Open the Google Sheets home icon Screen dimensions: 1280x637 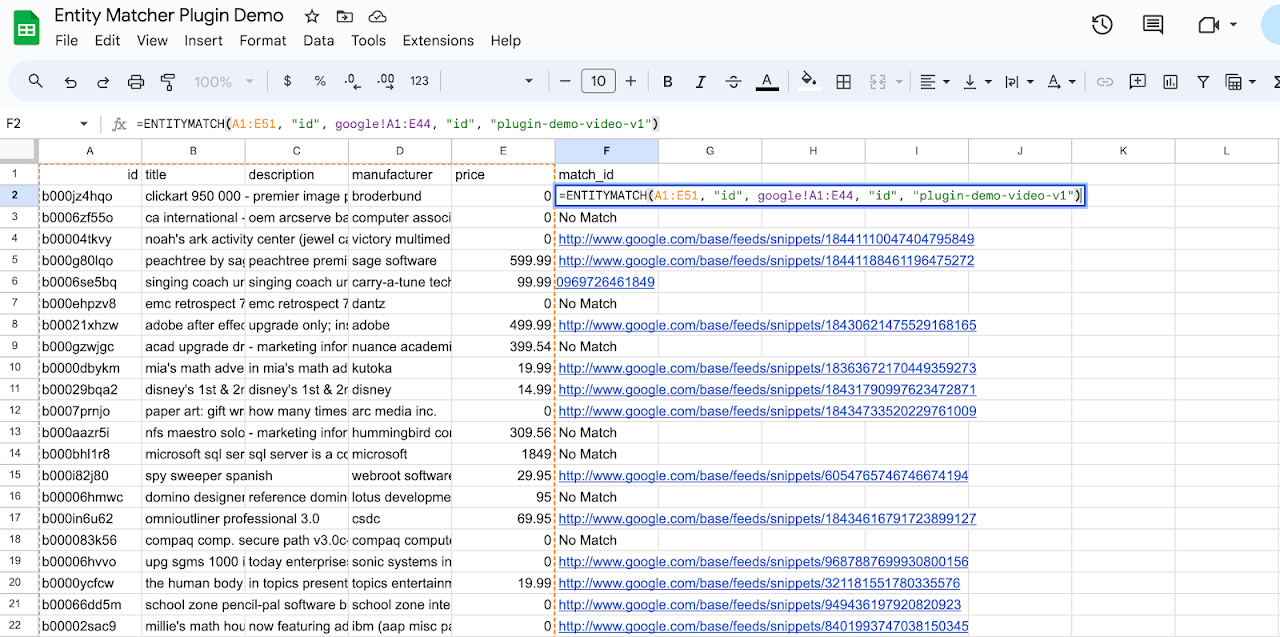point(27,27)
